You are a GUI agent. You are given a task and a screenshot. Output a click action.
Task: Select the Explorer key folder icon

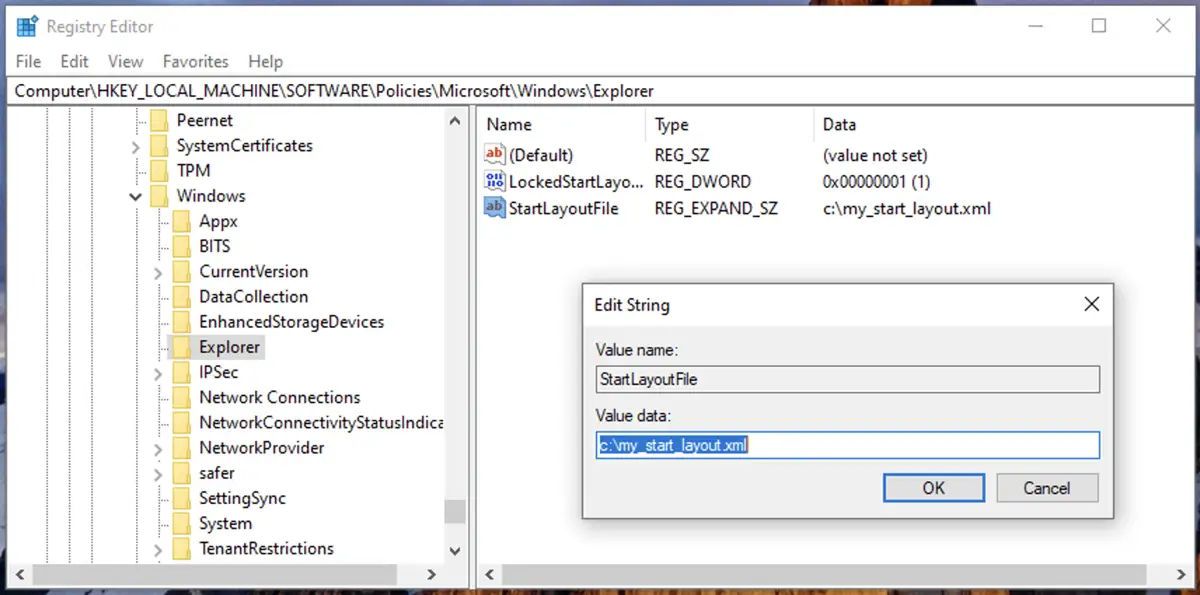coord(181,347)
